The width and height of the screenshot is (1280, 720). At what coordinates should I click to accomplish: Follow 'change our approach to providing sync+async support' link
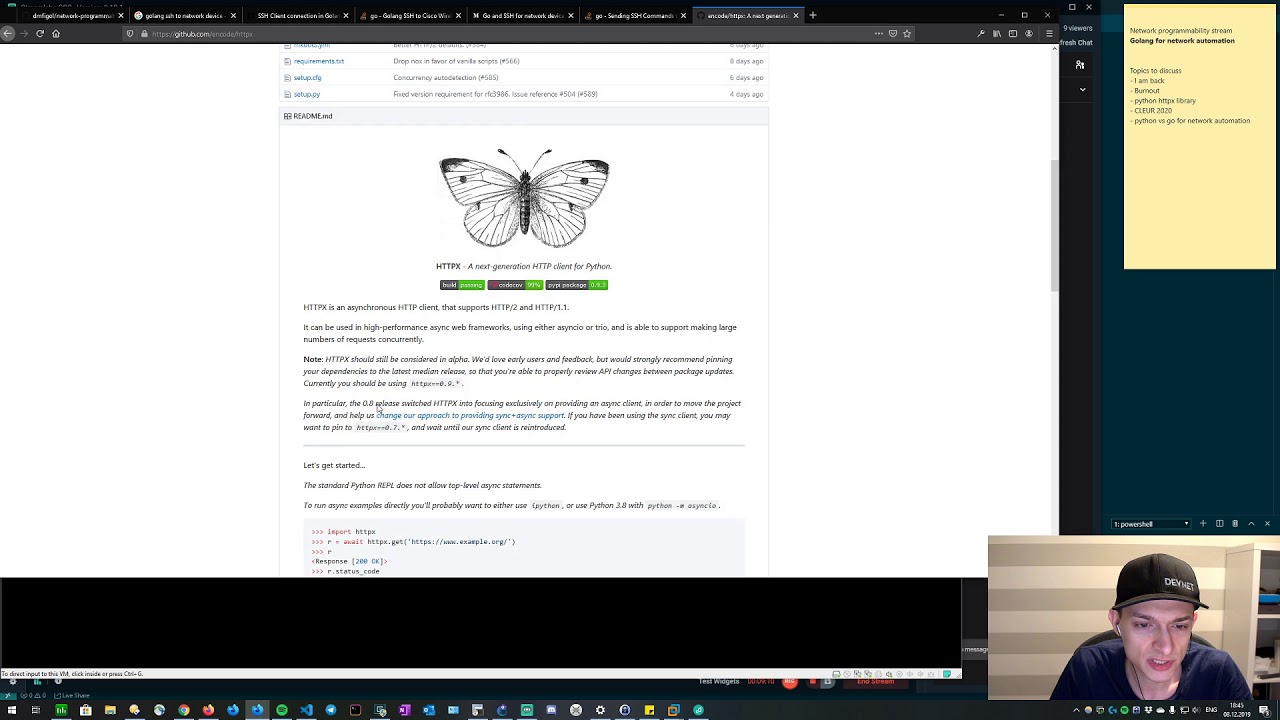(x=470, y=416)
